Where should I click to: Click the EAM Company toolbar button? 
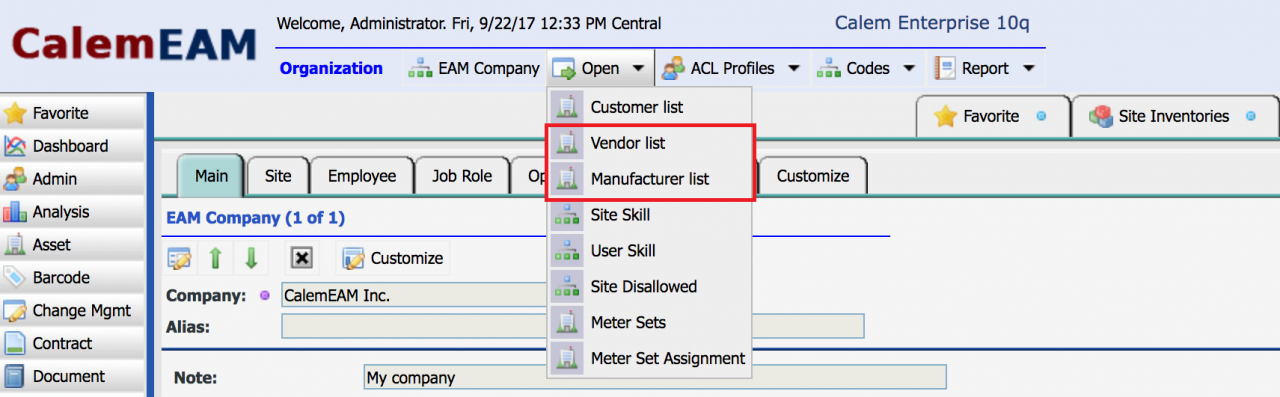(x=474, y=69)
